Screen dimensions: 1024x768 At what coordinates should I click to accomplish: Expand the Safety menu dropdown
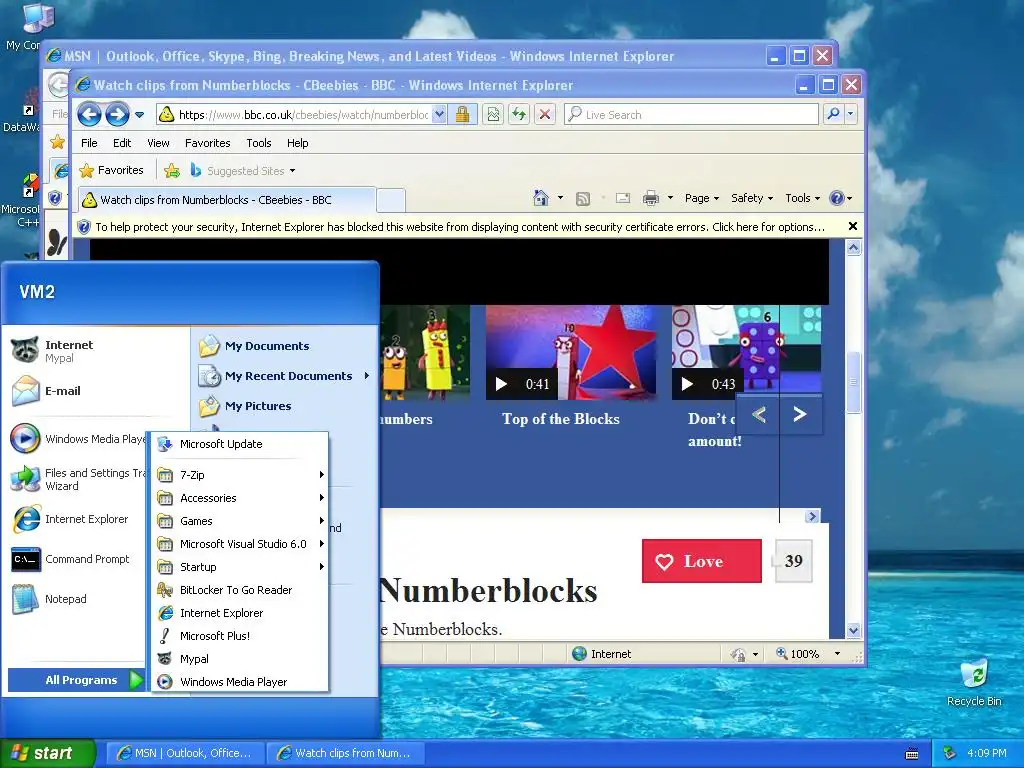click(x=752, y=198)
